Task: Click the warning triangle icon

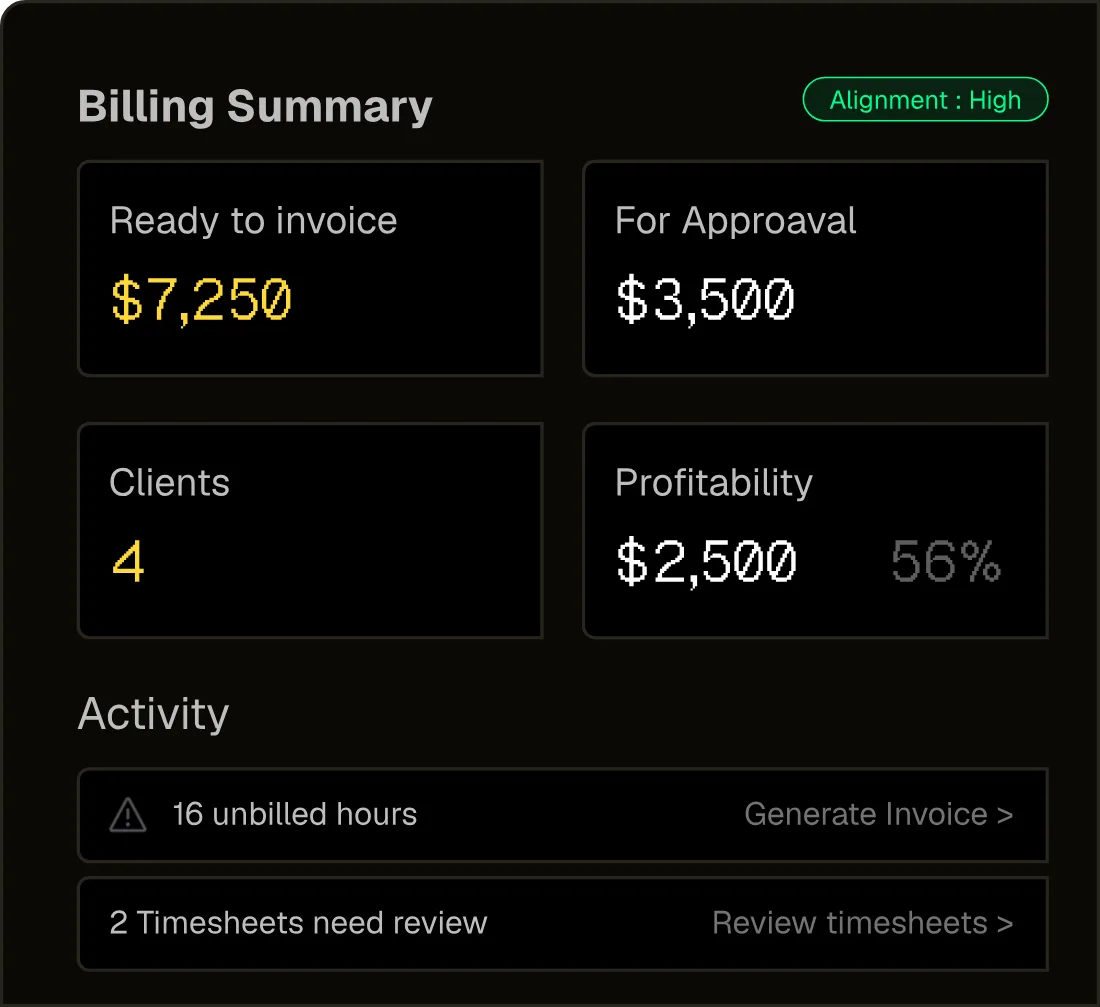Action: pos(128,815)
